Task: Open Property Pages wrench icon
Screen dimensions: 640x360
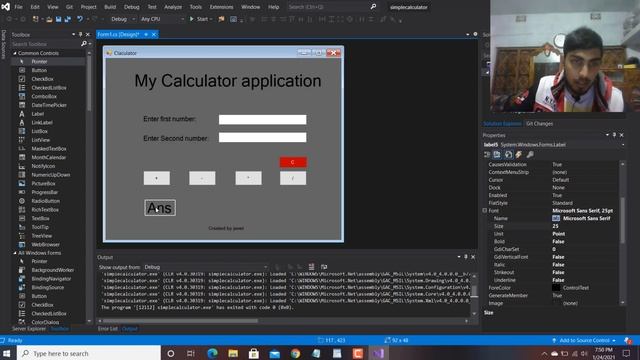Action: pos(530,155)
